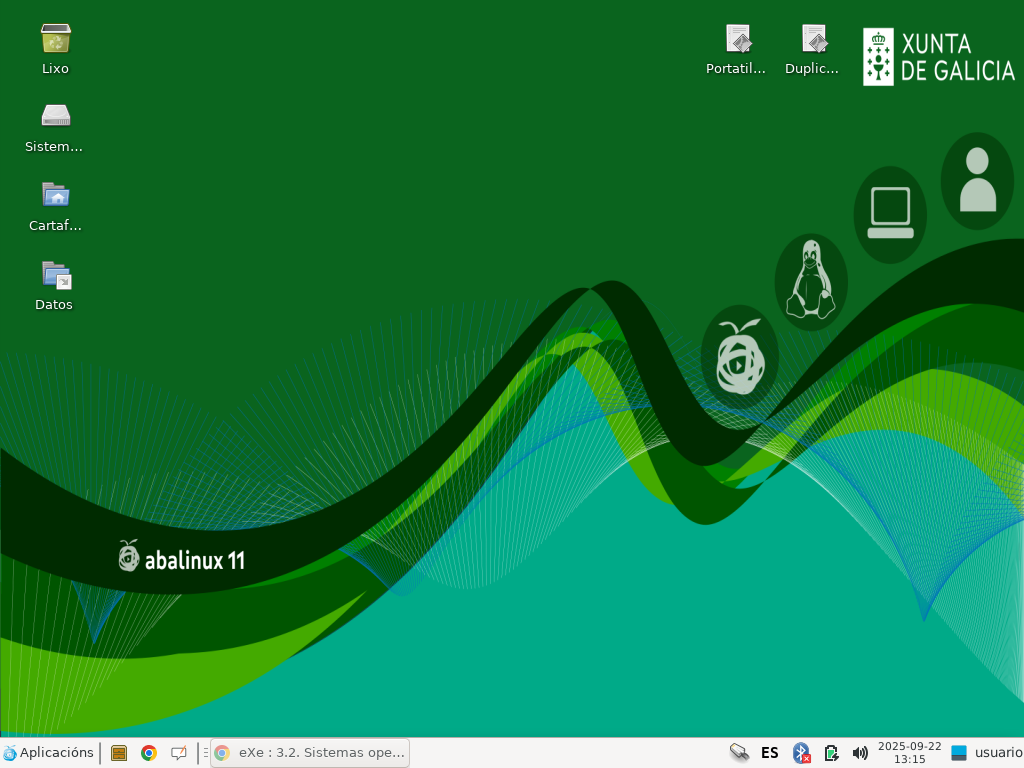Open the Aplicacións menu
Image resolution: width=1024 pixels, height=768 pixels.
click(48, 752)
